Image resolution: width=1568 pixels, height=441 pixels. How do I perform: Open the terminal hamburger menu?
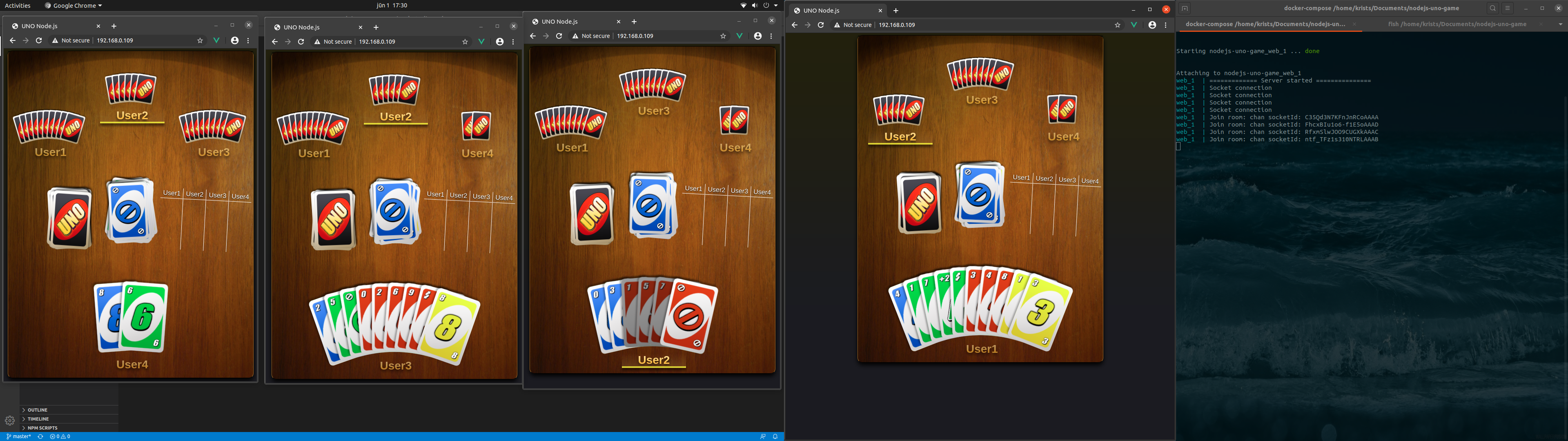coord(1508,9)
